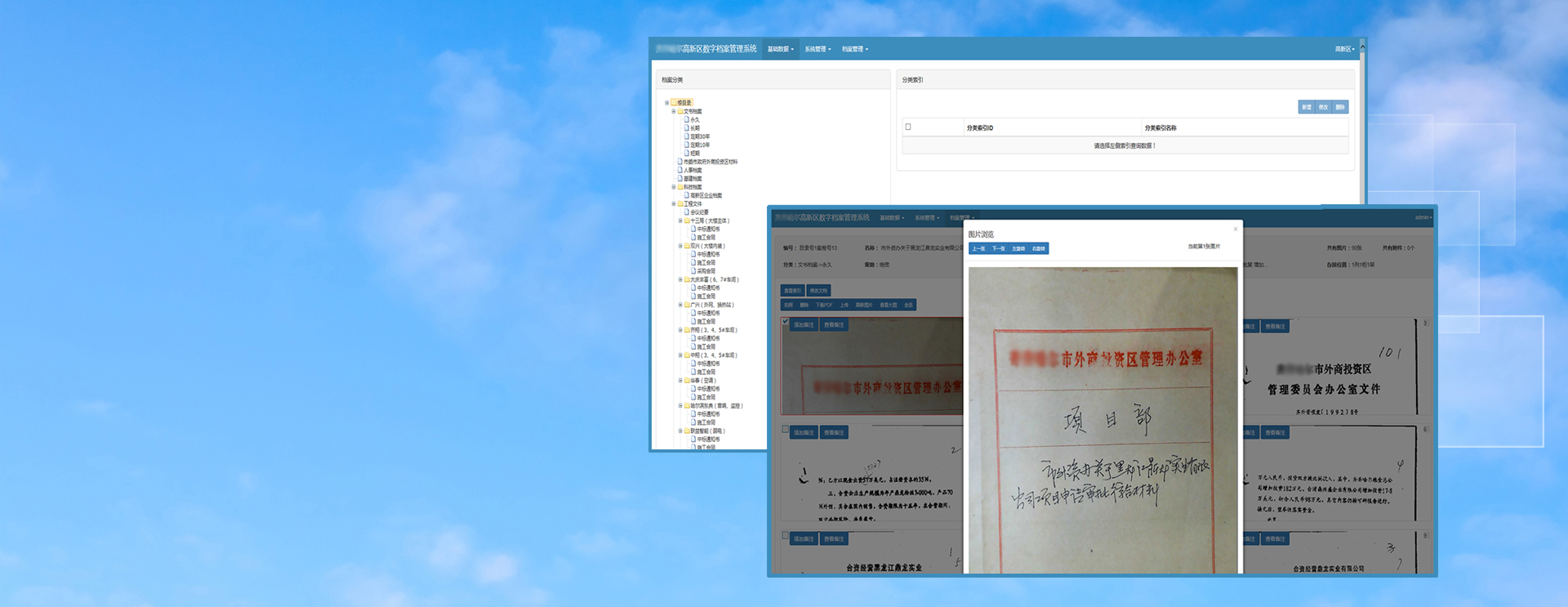Image resolution: width=1568 pixels, height=607 pixels.
Task: Click 刷新图片 in the image toolbar
Action: [864, 305]
